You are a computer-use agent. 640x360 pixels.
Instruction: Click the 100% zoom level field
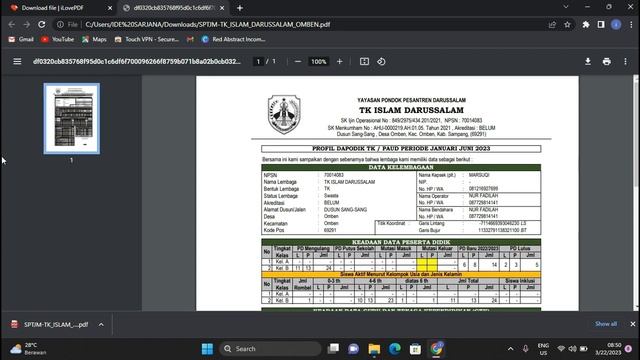318,62
